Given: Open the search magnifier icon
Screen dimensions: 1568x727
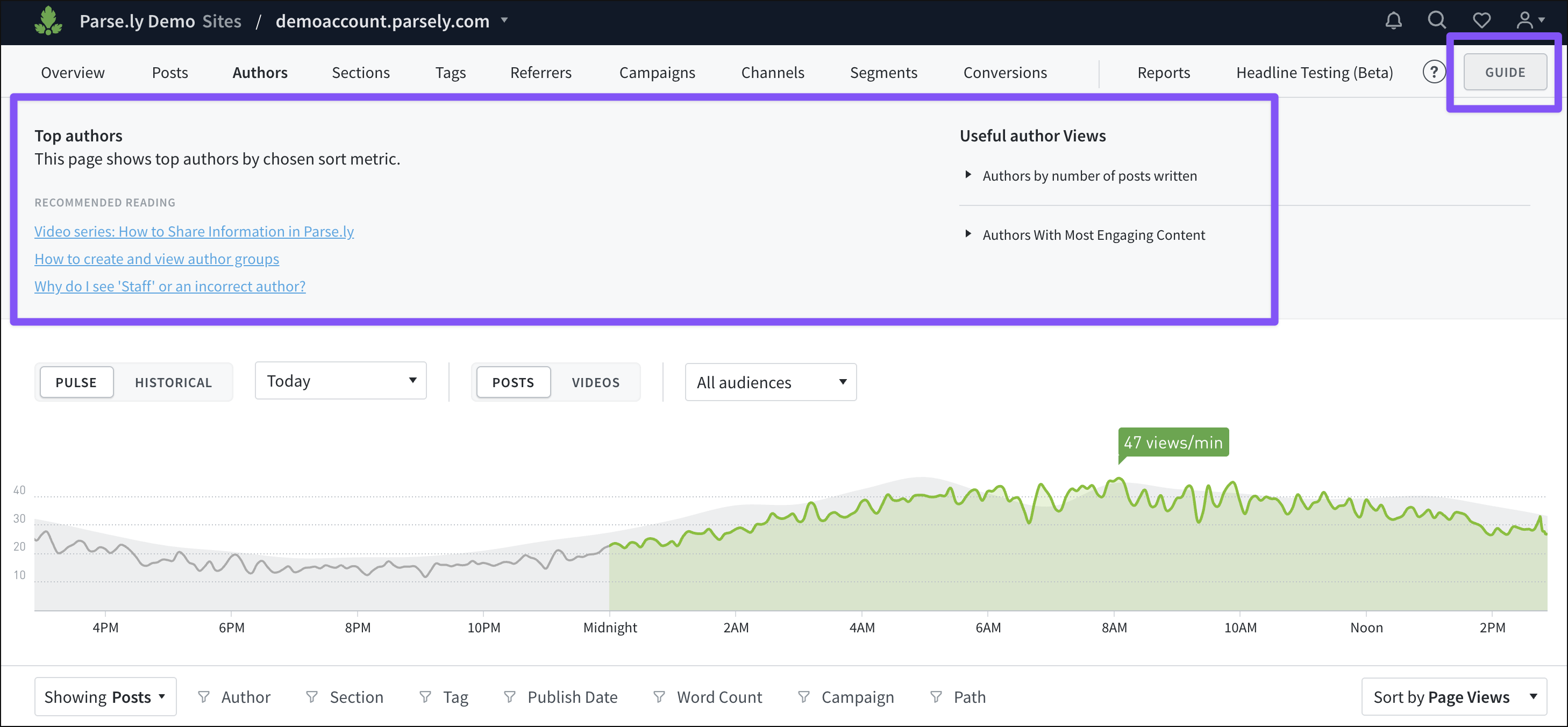Looking at the screenshot, I should [x=1437, y=20].
